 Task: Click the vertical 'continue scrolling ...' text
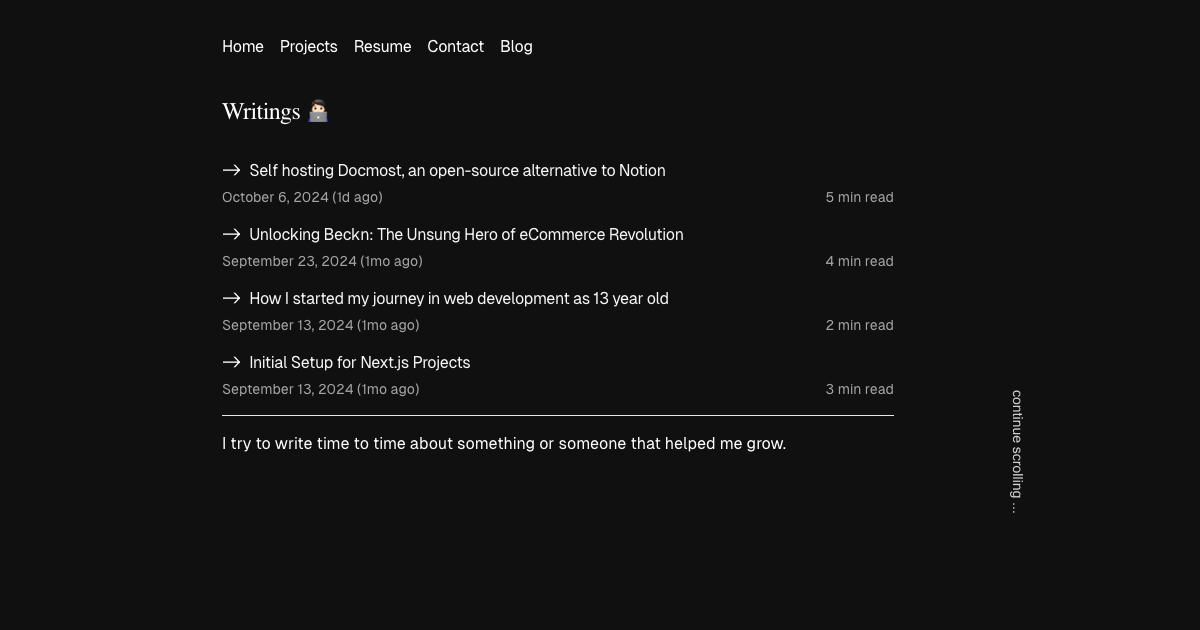(x=1016, y=452)
